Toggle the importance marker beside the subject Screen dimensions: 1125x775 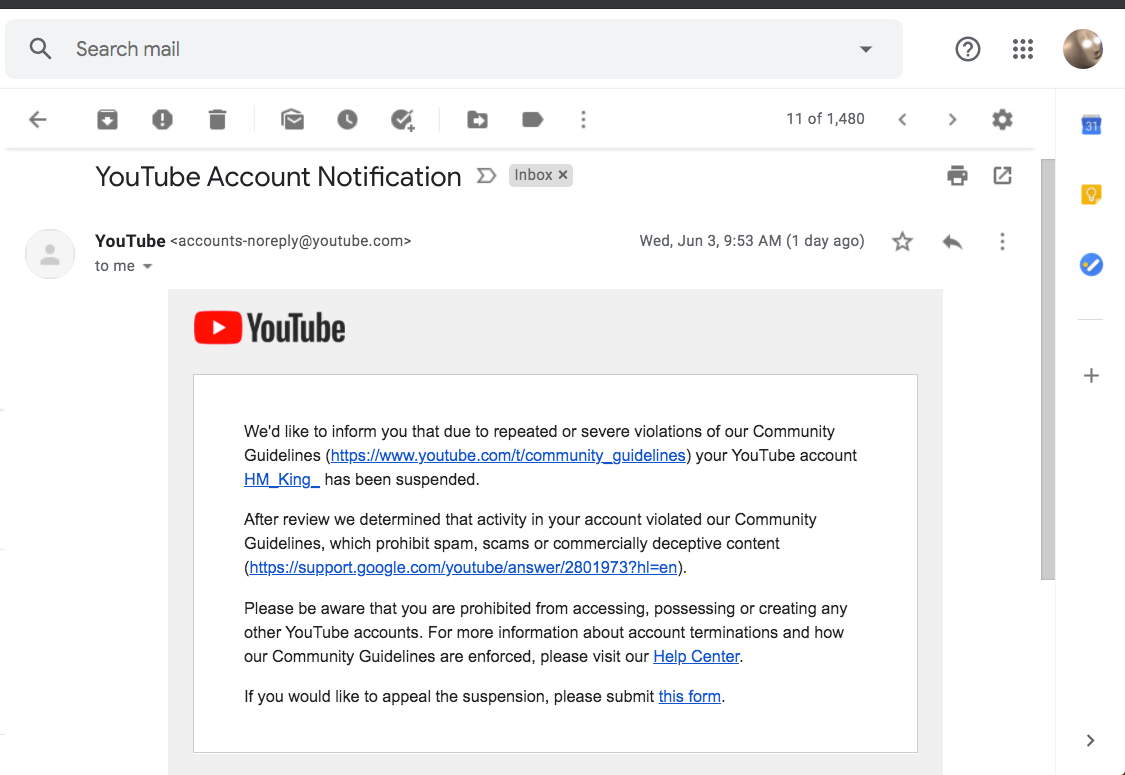(486, 175)
